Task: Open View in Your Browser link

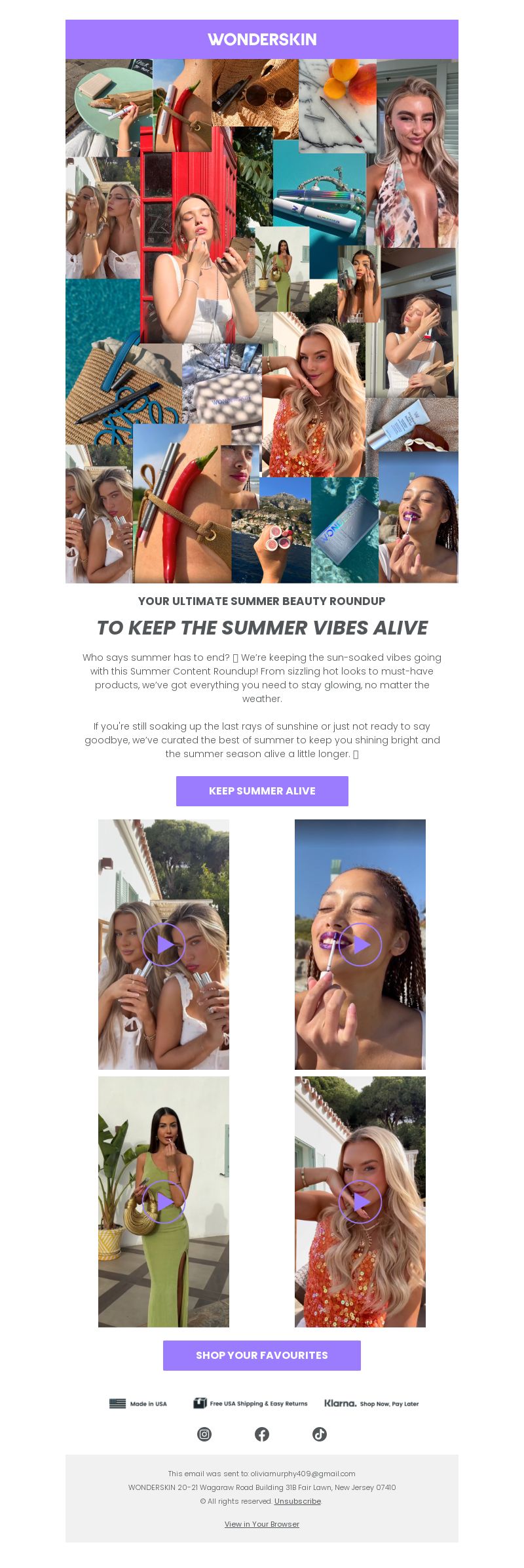Action: 262,1524
